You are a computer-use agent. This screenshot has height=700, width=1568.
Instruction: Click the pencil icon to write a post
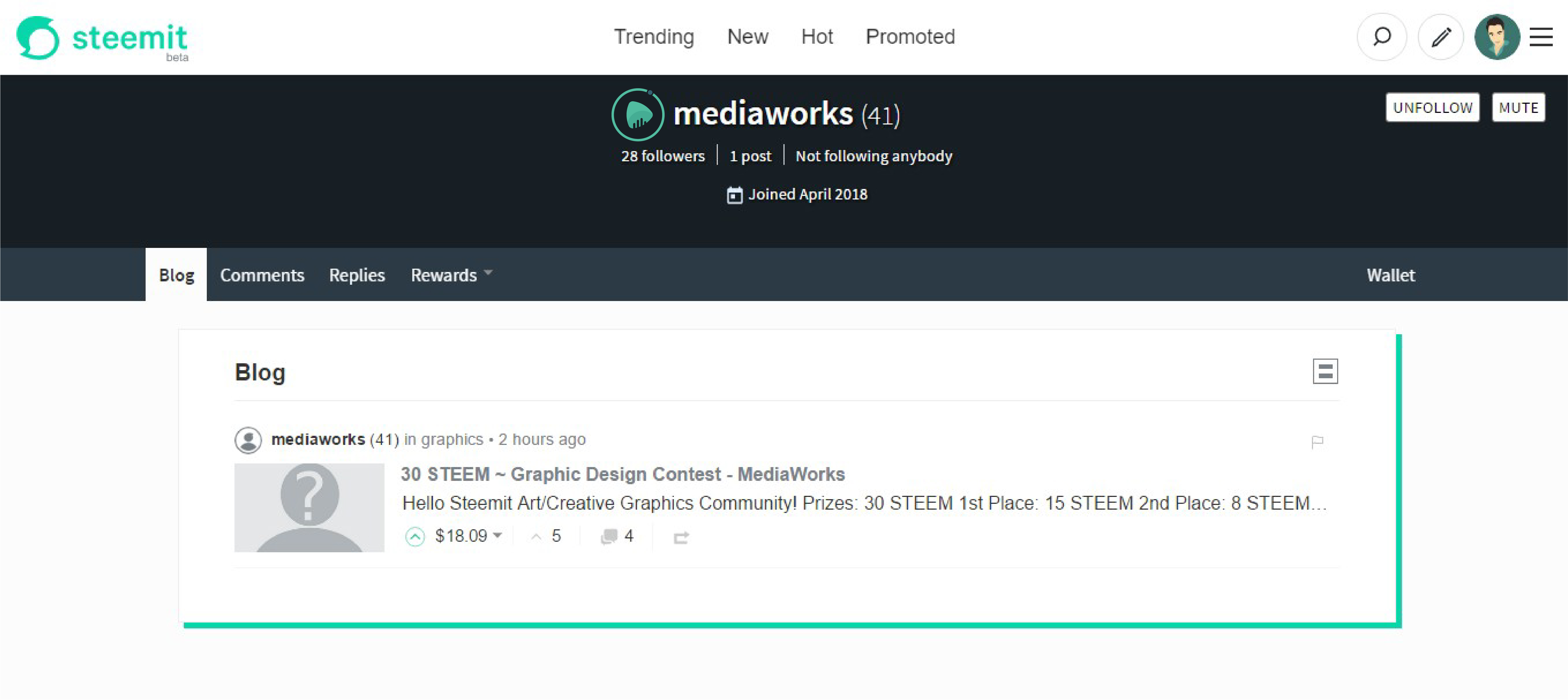tap(1440, 37)
